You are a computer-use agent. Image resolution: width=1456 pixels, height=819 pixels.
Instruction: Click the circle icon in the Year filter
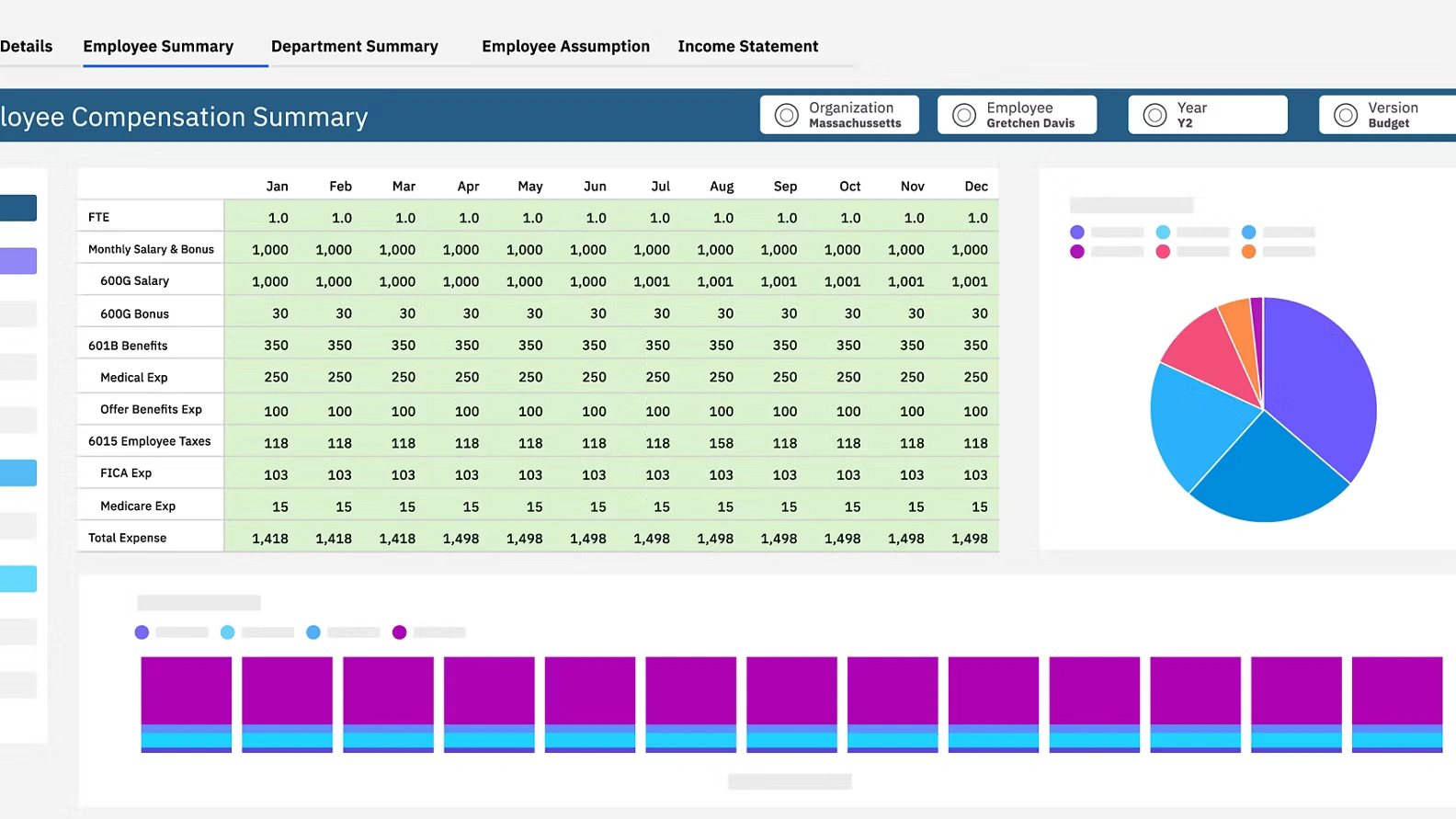tap(1155, 115)
